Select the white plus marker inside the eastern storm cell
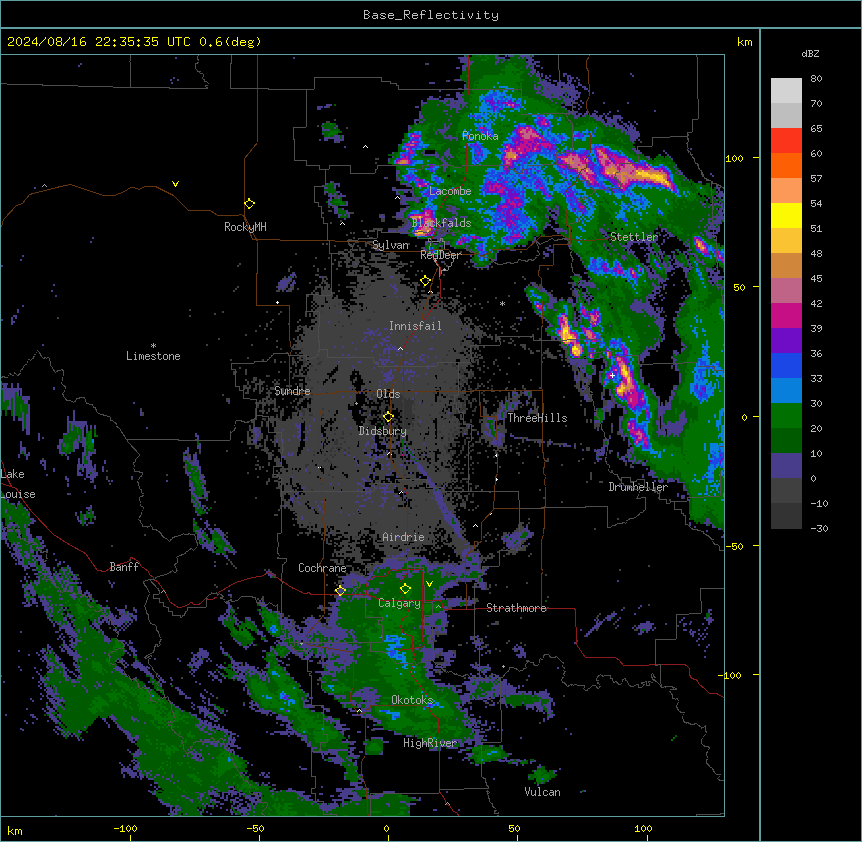862x842 pixels. pos(612,375)
